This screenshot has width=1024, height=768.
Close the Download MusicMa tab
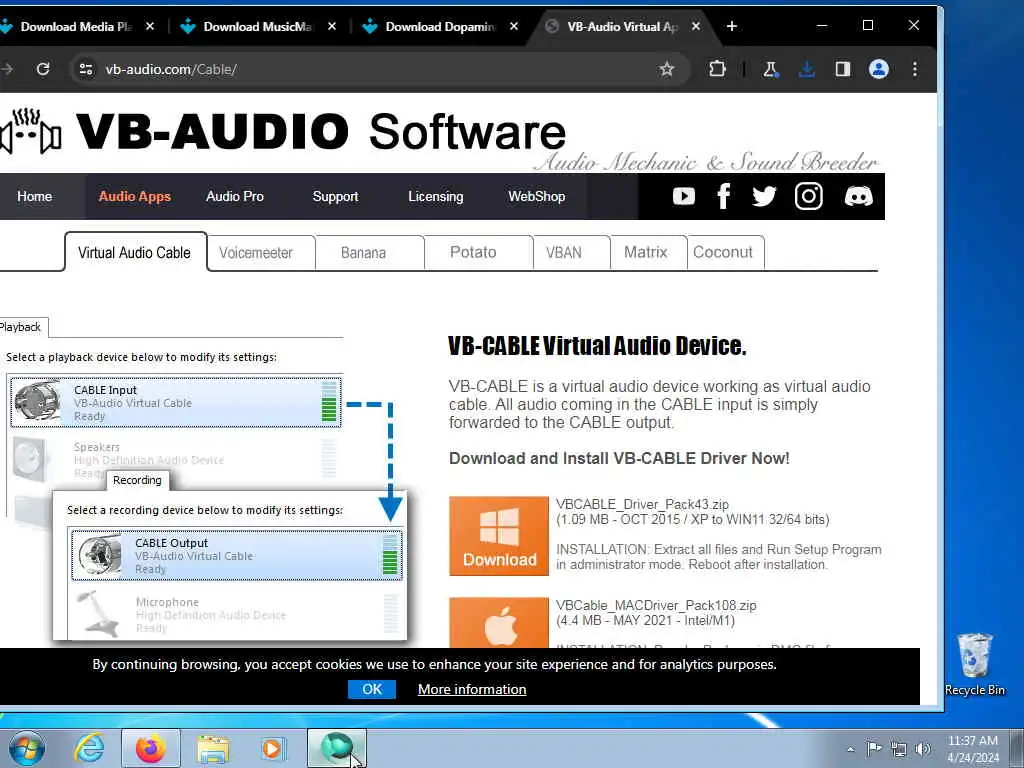point(332,26)
